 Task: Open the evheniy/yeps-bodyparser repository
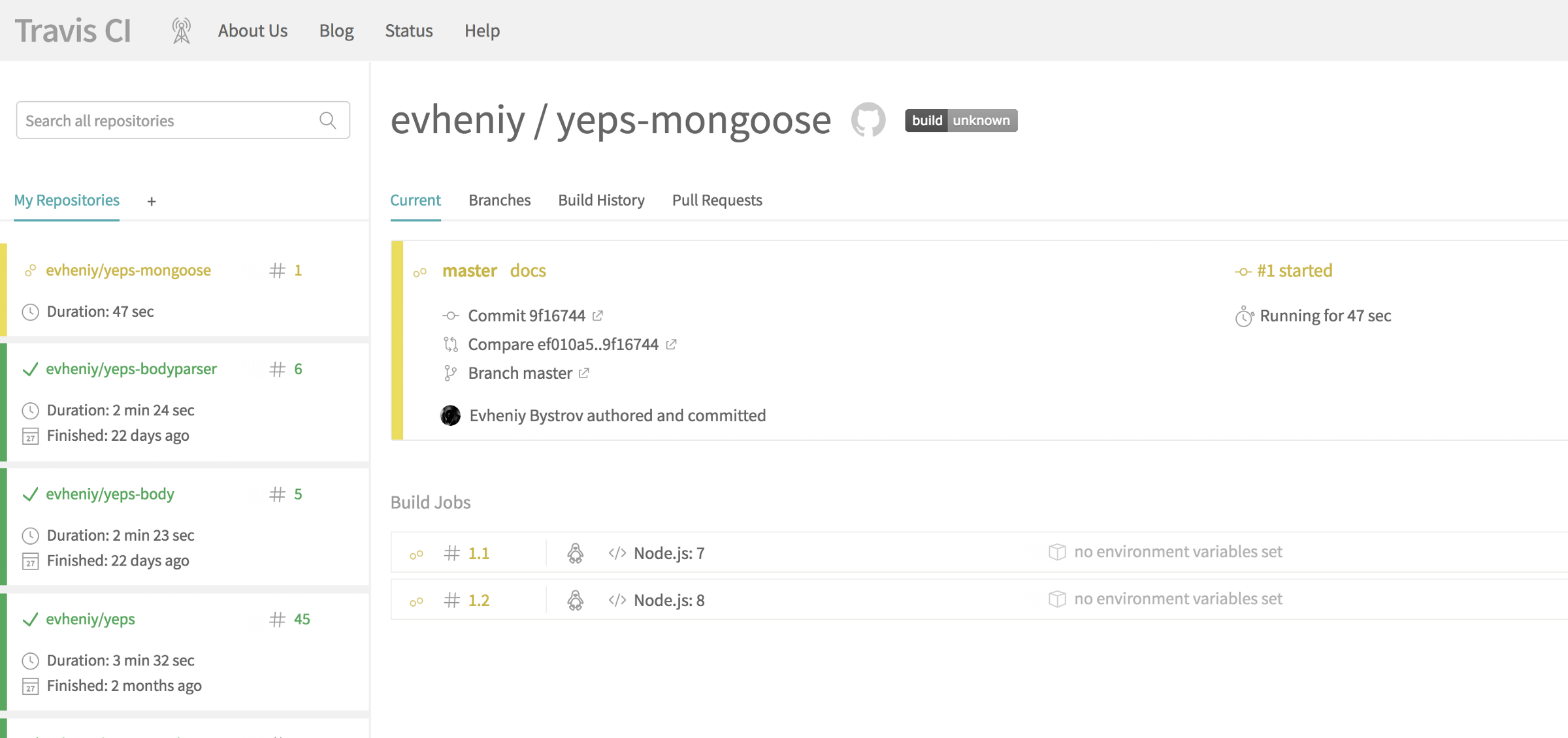(x=131, y=369)
